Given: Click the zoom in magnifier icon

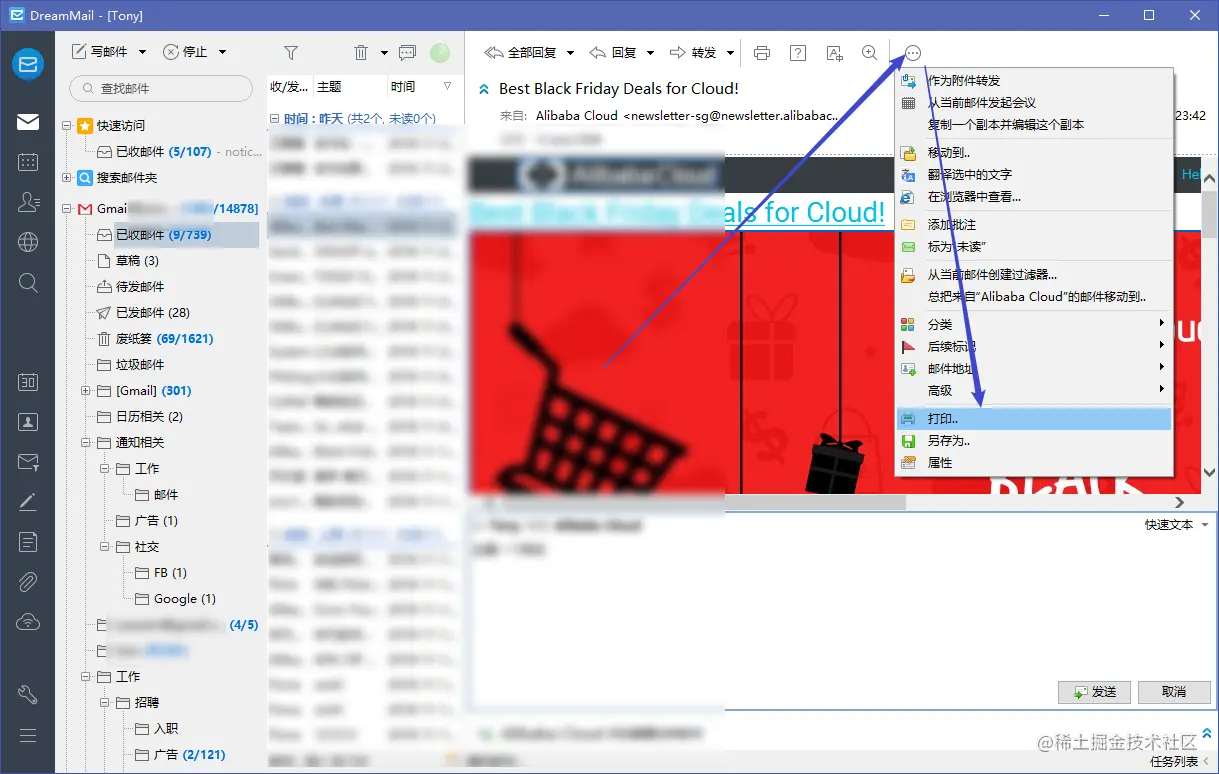Looking at the screenshot, I should pos(870,53).
